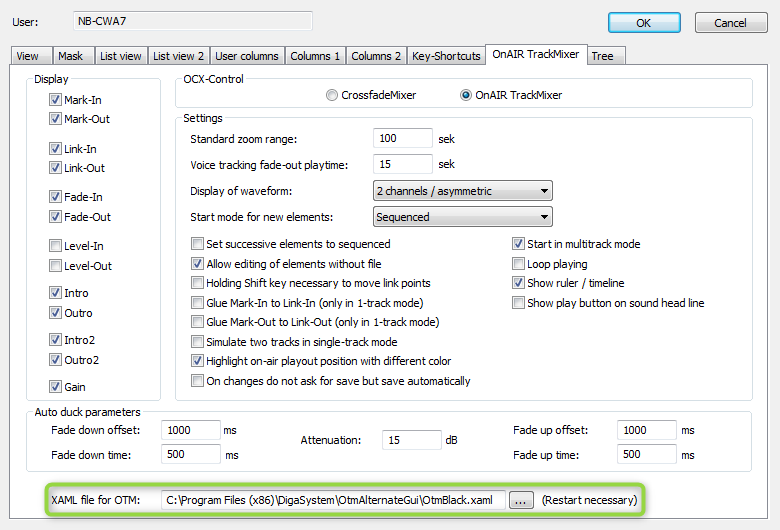Click the Cancel button

729,23
